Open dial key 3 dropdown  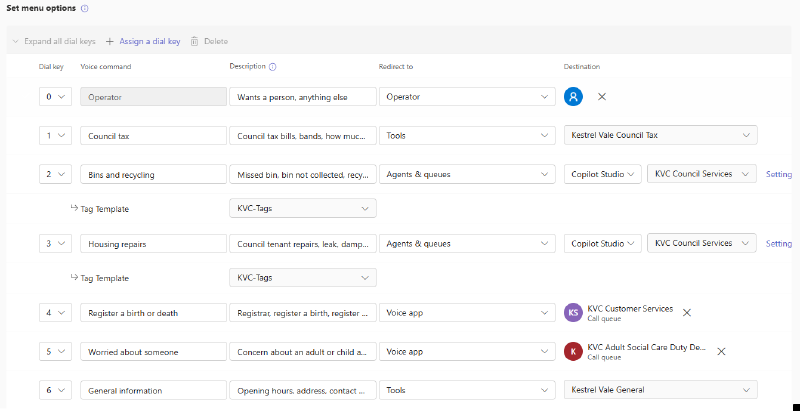click(x=55, y=244)
